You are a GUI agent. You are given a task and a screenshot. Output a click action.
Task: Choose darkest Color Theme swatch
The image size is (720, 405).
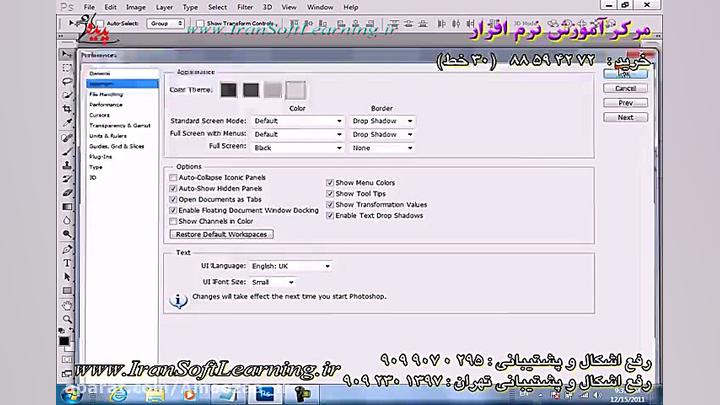click(228, 90)
